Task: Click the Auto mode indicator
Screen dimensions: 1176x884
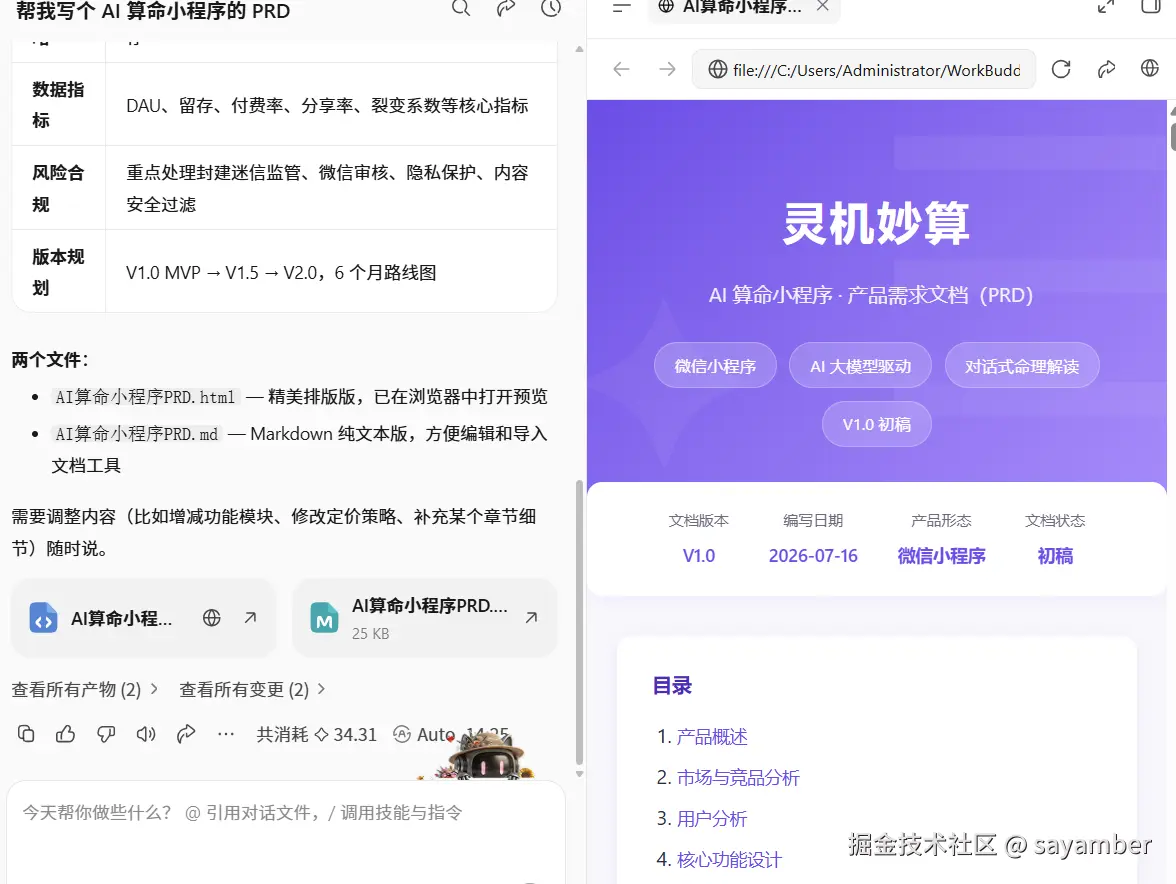Action: point(424,734)
